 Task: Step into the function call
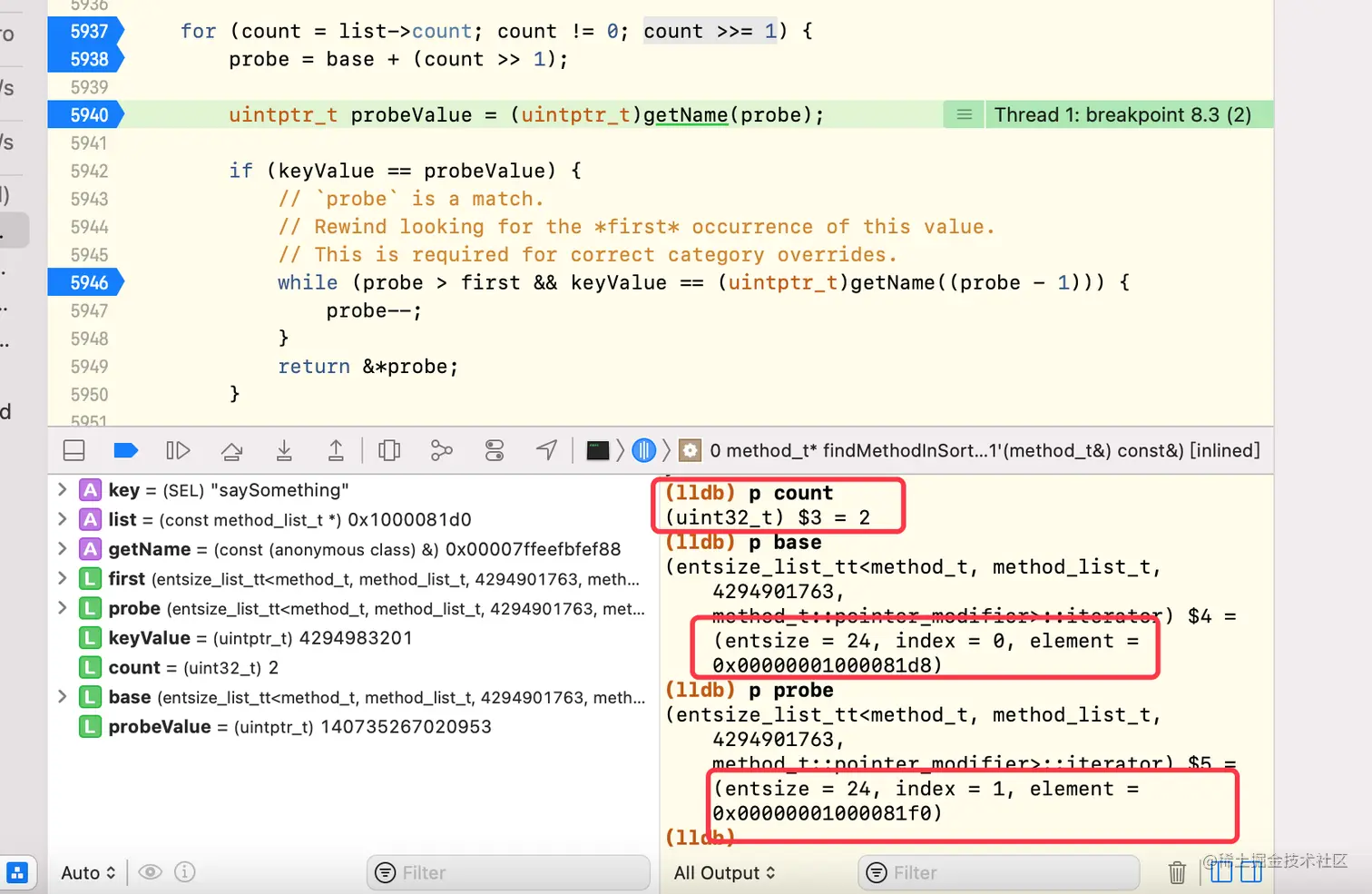(284, 450)
